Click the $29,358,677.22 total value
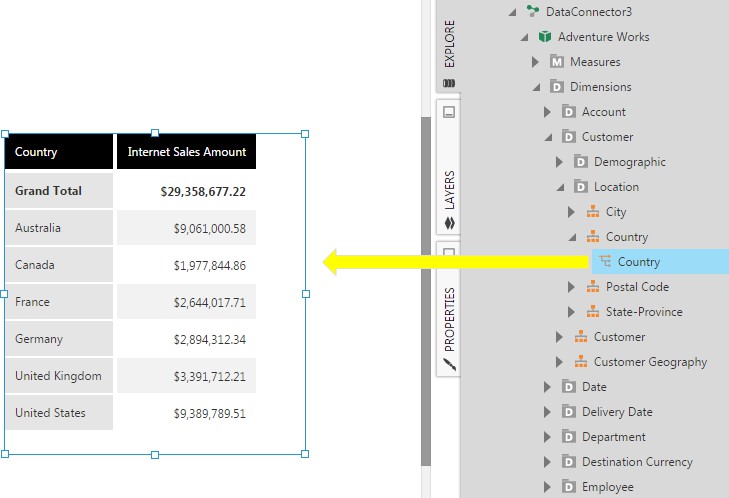Screen dimensions: 729x498 pyautogui.click(x=203, y=192)
